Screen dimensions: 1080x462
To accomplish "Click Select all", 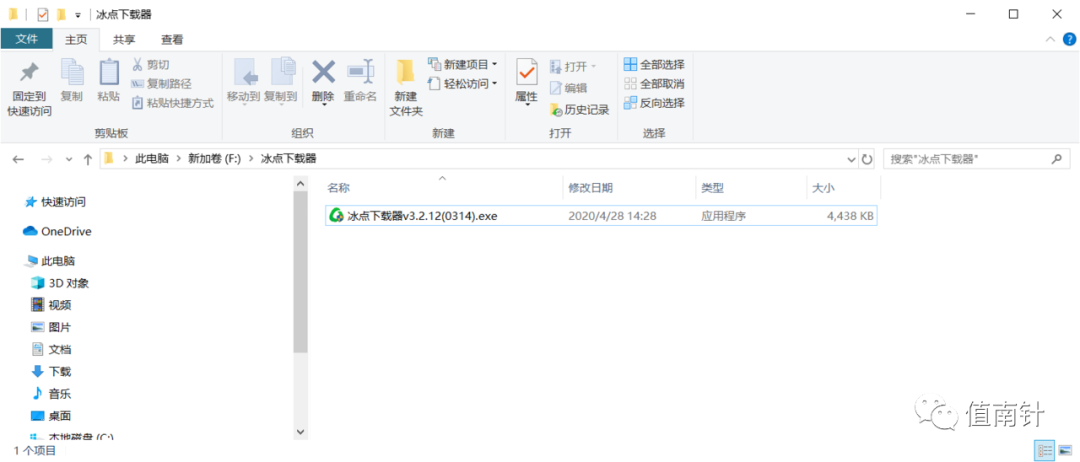I will pyautogui.click(x=654, y=65).
